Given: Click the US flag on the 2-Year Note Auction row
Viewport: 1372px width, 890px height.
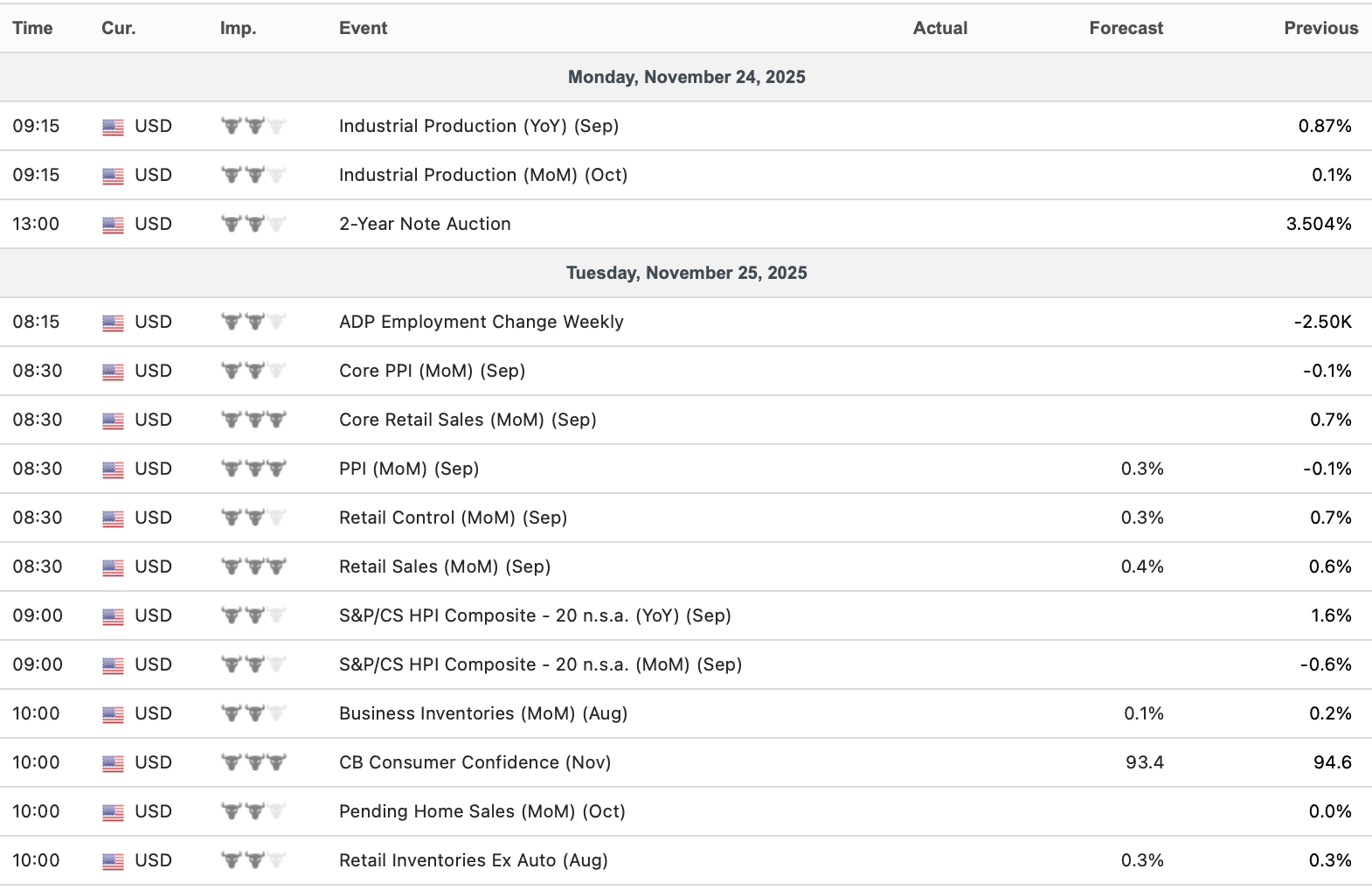Looking at the screenshot, I should point(113,225).
